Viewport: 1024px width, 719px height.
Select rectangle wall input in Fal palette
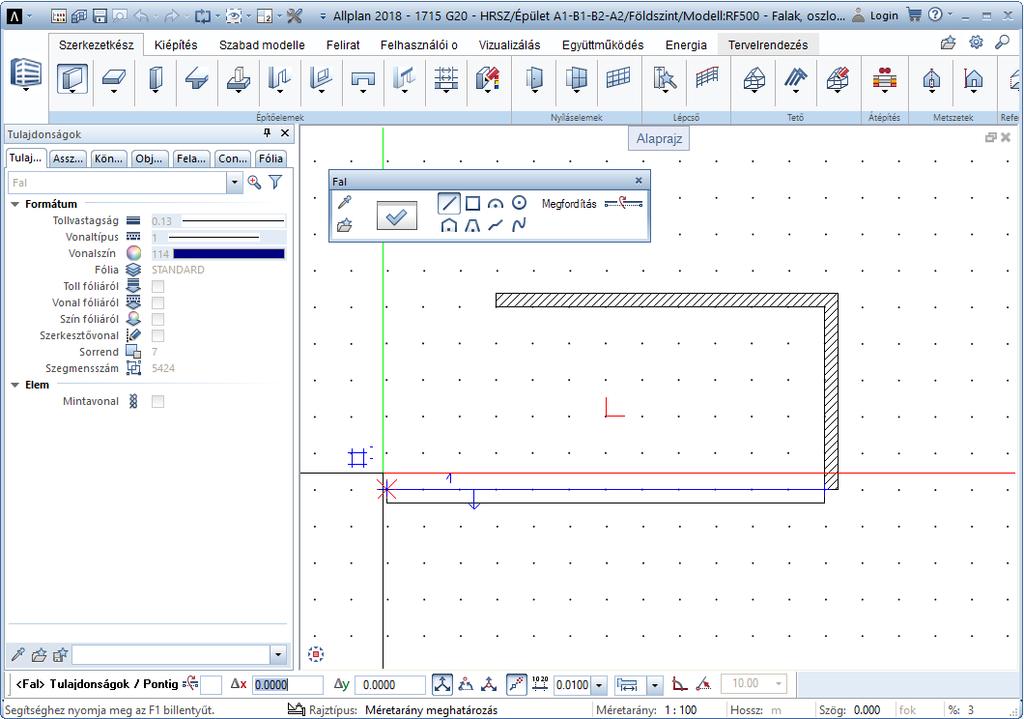pos(472,203)
